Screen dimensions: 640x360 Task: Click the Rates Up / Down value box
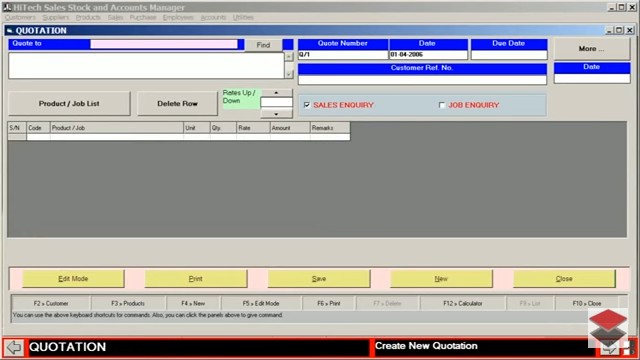[x=276, y=102]
